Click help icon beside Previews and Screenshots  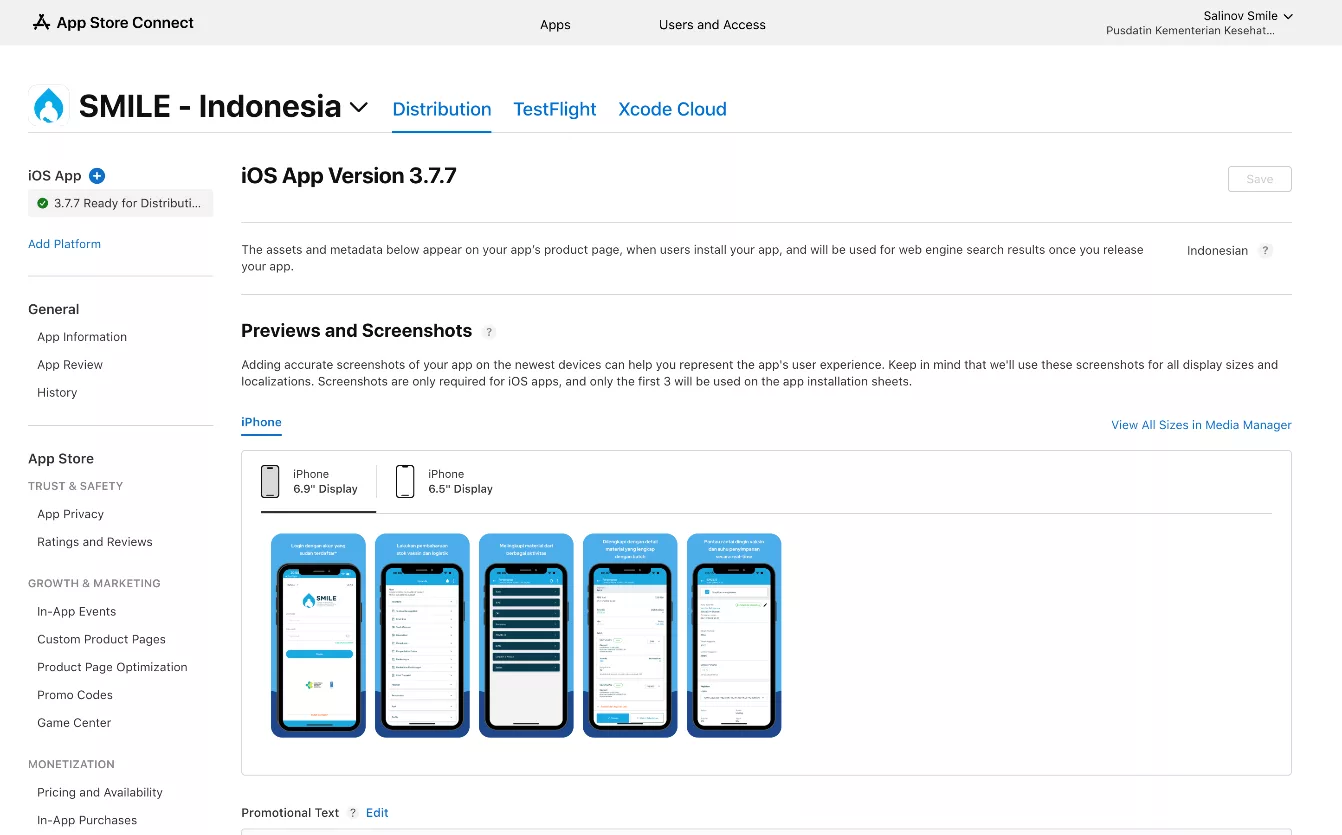(x=489, y=332)
